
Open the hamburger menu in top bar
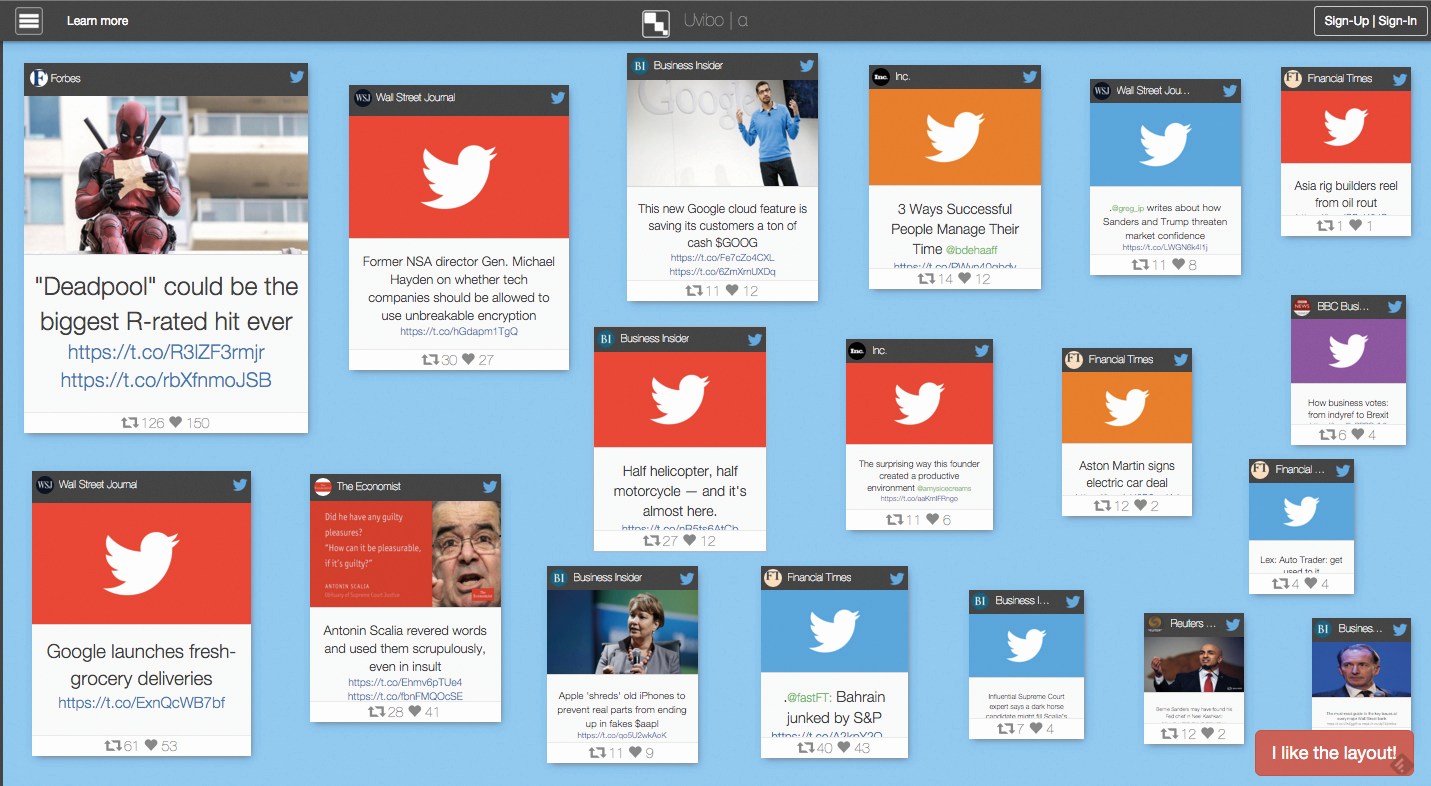coord(29,20)
